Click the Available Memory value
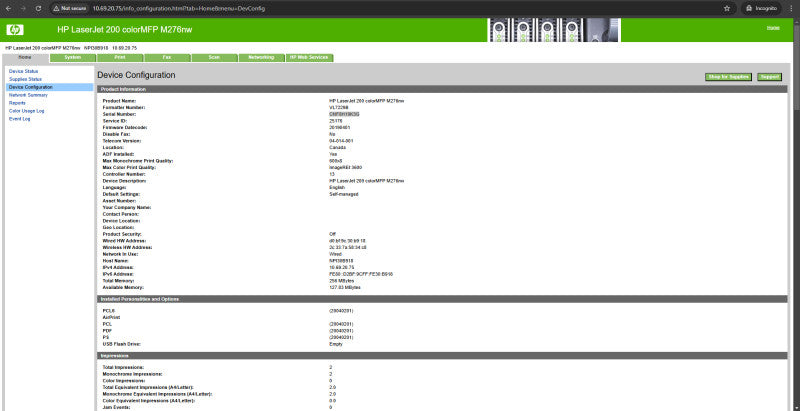This screenshot has height=411, width=800. pyautogui.click(x=345, y=287)
